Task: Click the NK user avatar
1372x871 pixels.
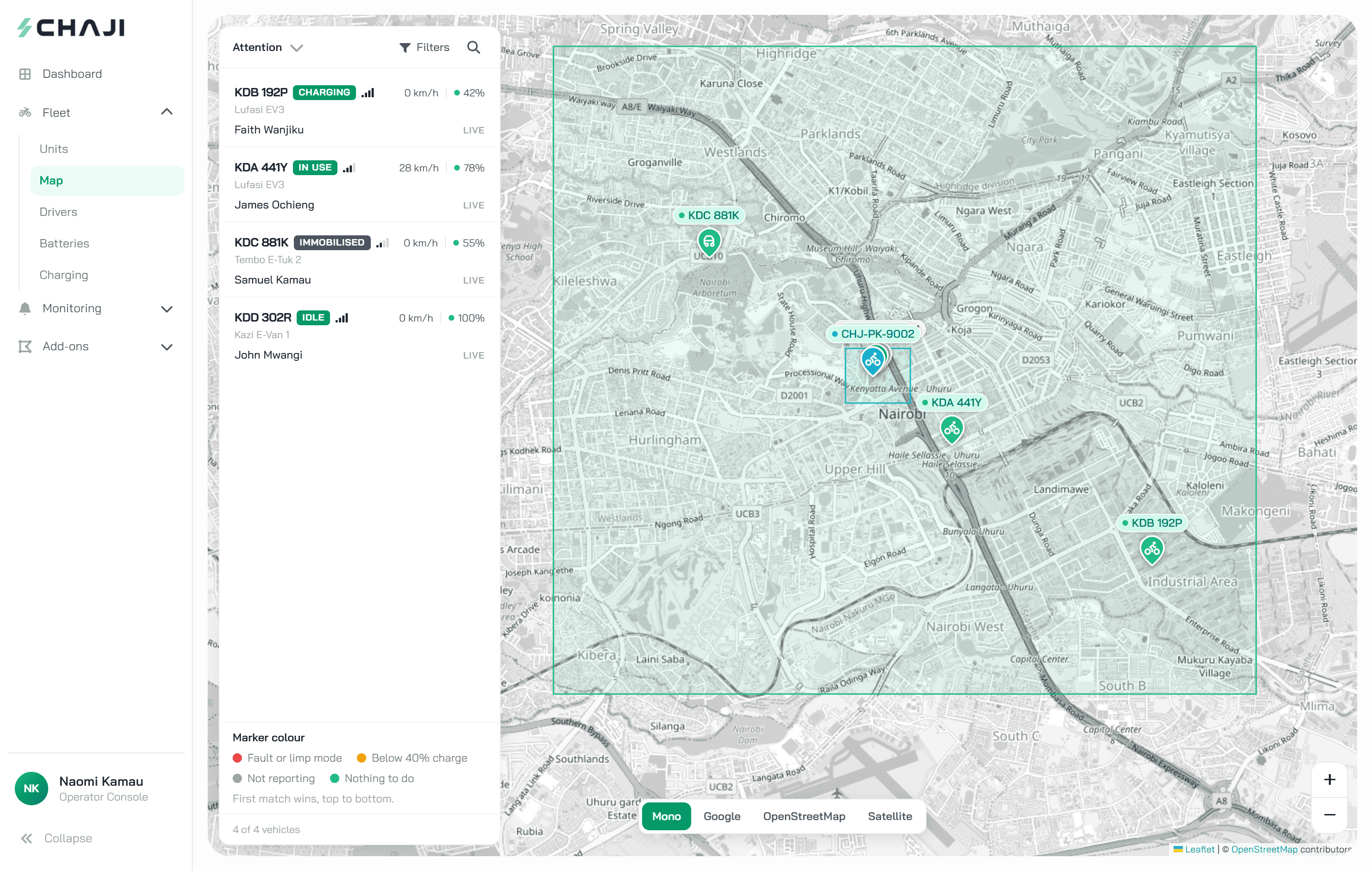Action: pyautogui.click(x=32, y=788)
